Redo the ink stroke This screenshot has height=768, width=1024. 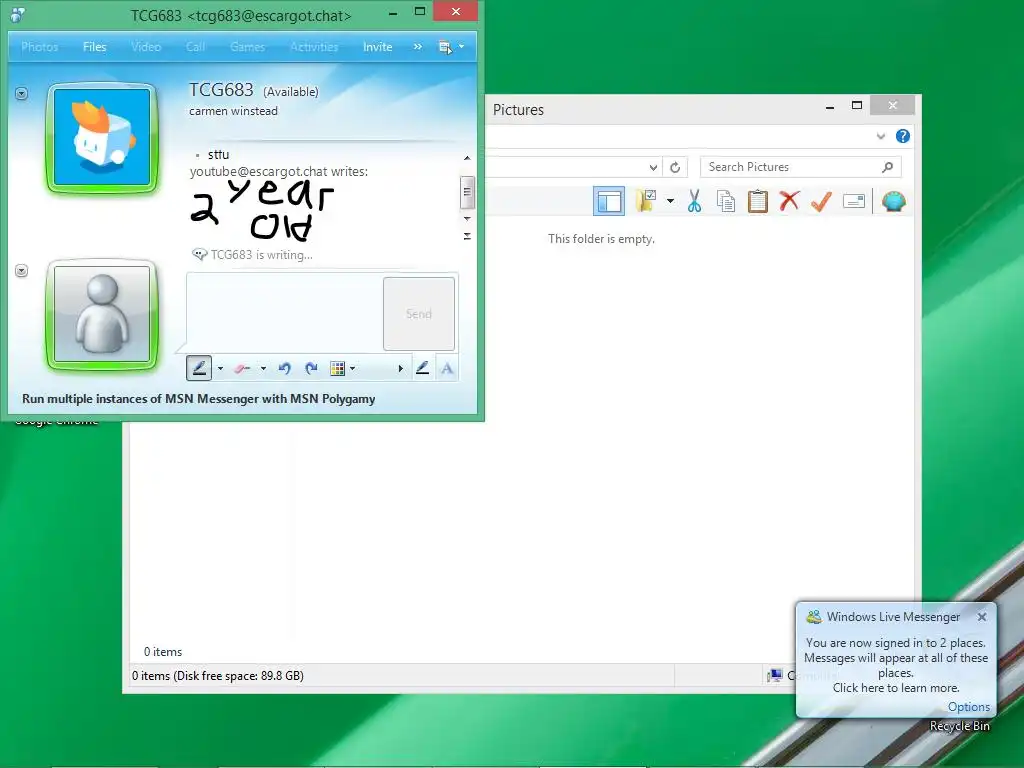pos(312,368)
